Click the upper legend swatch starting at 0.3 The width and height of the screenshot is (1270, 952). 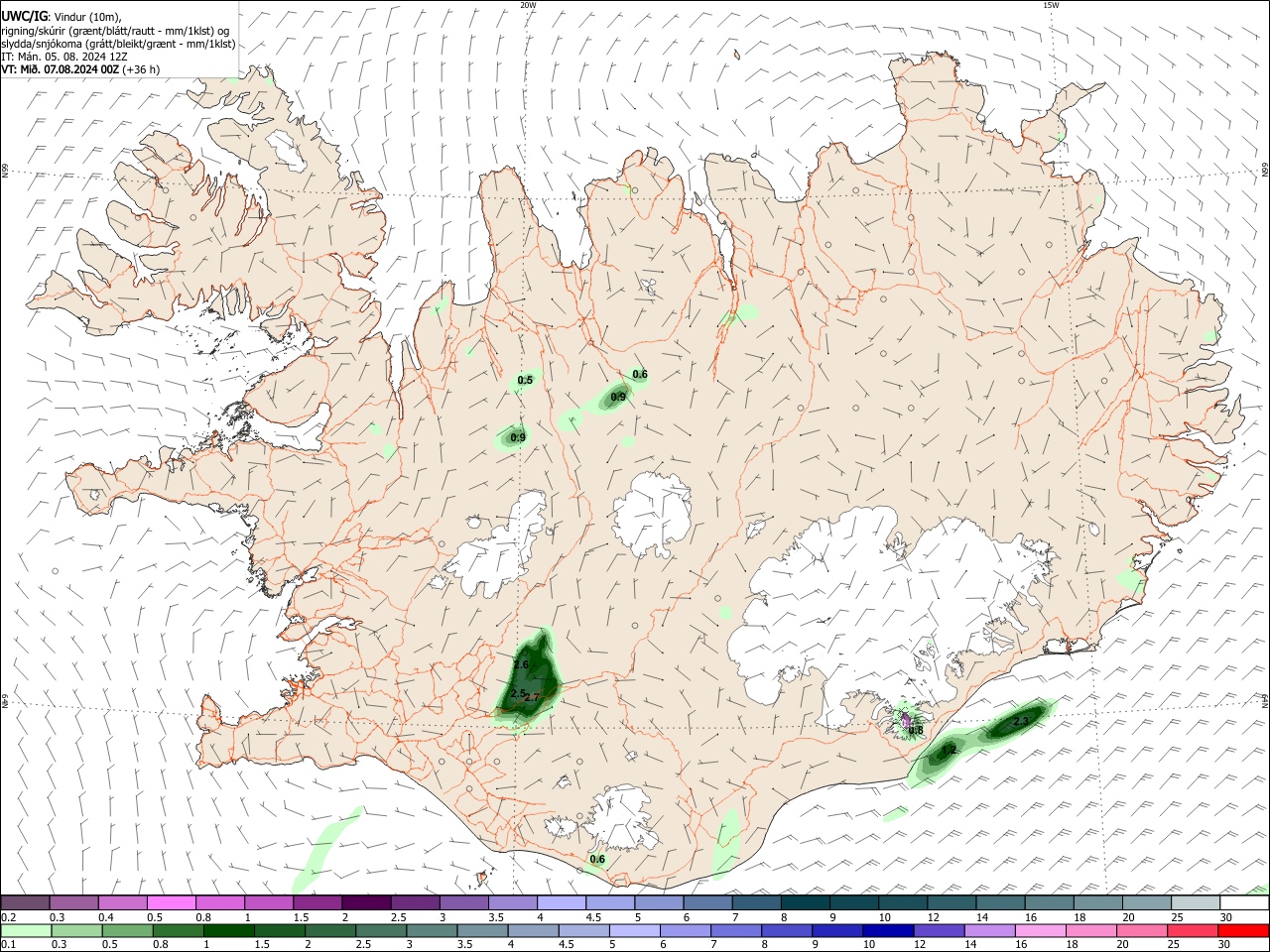[73, 902]
